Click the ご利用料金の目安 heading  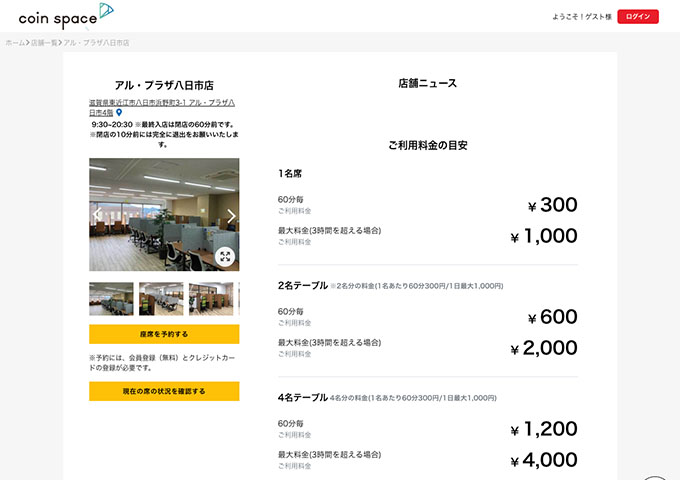pyautogui.click(x=428, y=145)
